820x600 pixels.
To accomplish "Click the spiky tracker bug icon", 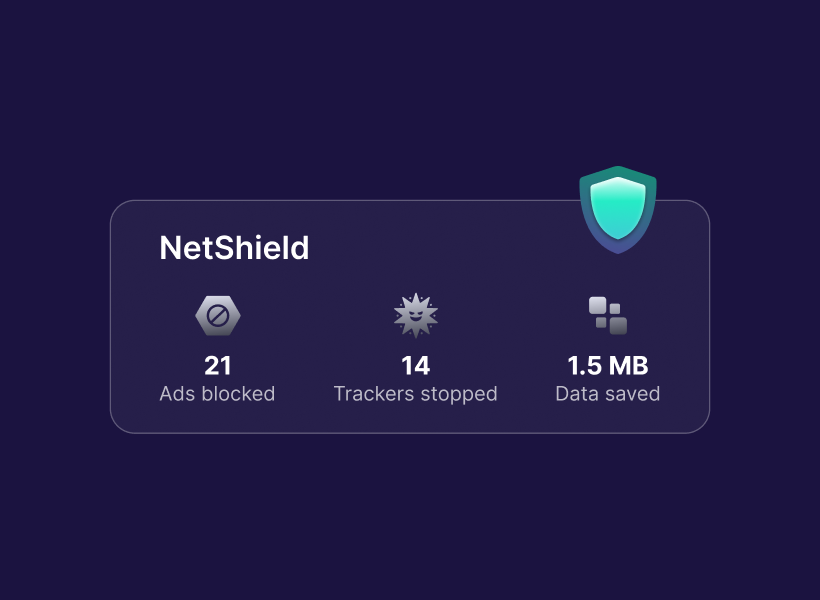I will pyautogui.click(x=416, y=316).
